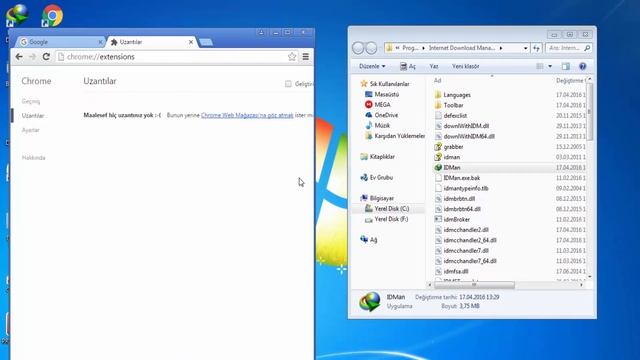
Task: Open the Chrome hamburger menu
Action: coord(306,57)
